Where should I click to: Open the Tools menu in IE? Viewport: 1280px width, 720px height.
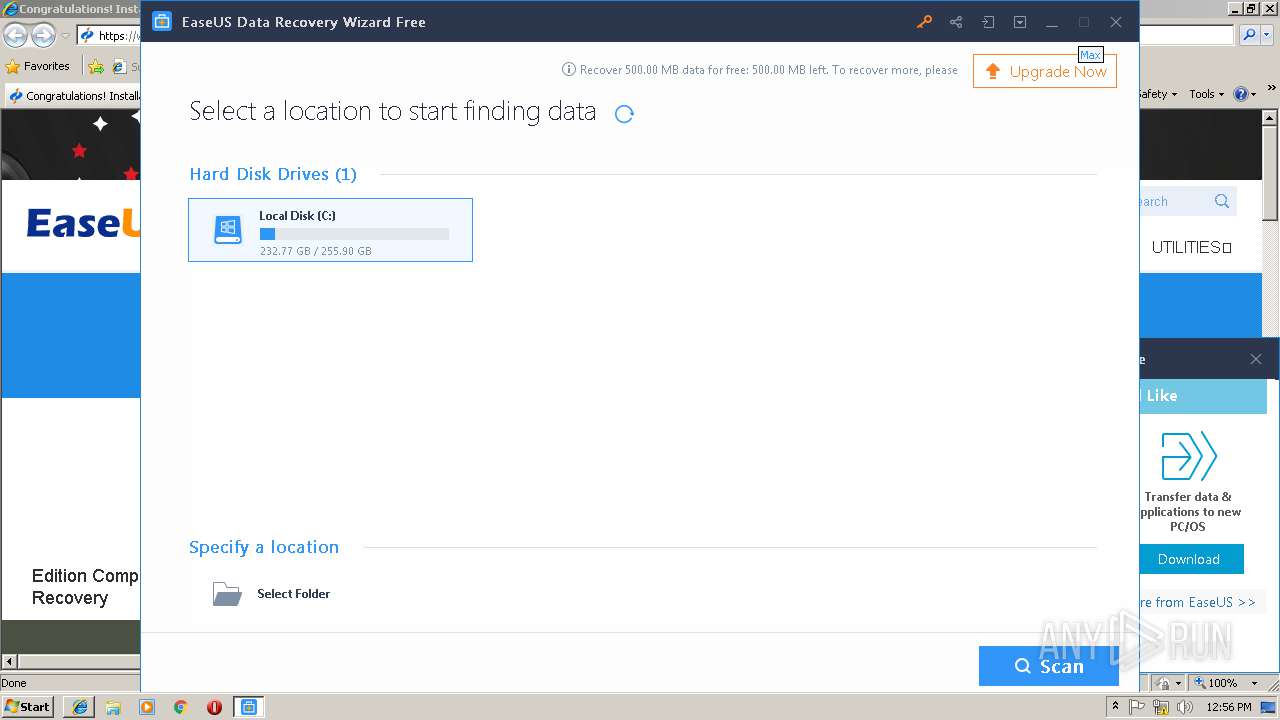[x=1206, y=94]
